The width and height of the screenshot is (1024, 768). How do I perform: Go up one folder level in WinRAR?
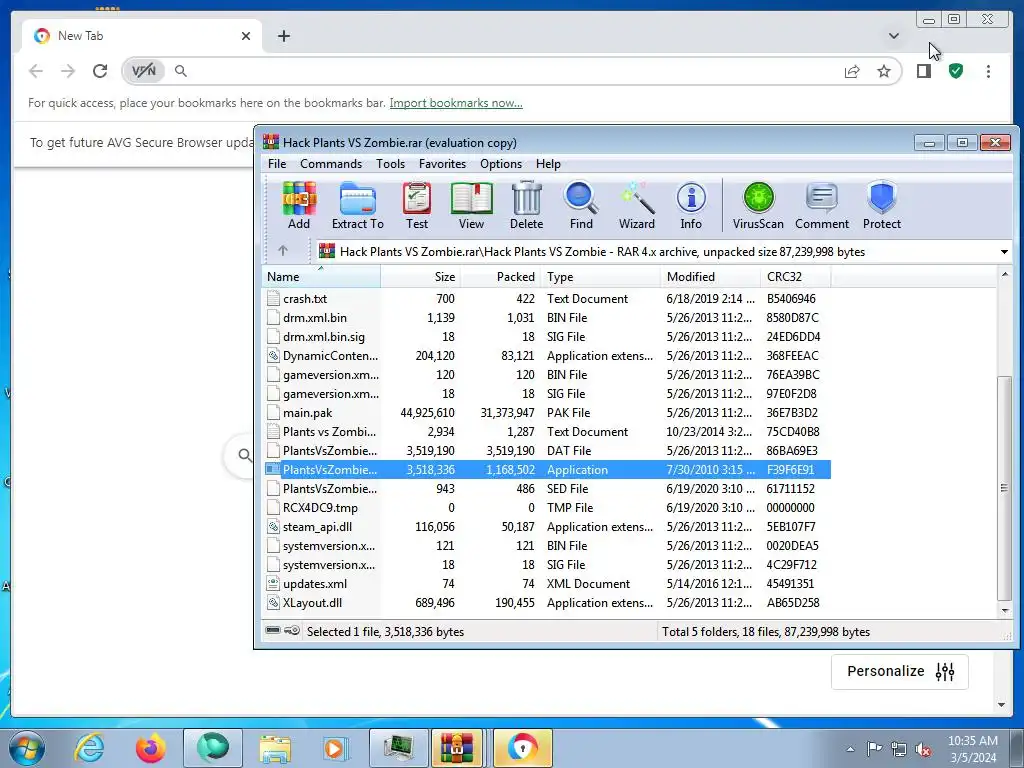[283, 251]
